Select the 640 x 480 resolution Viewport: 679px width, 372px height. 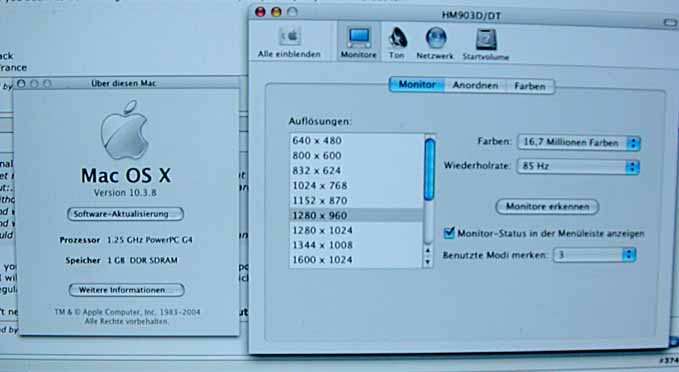point(356,140)
